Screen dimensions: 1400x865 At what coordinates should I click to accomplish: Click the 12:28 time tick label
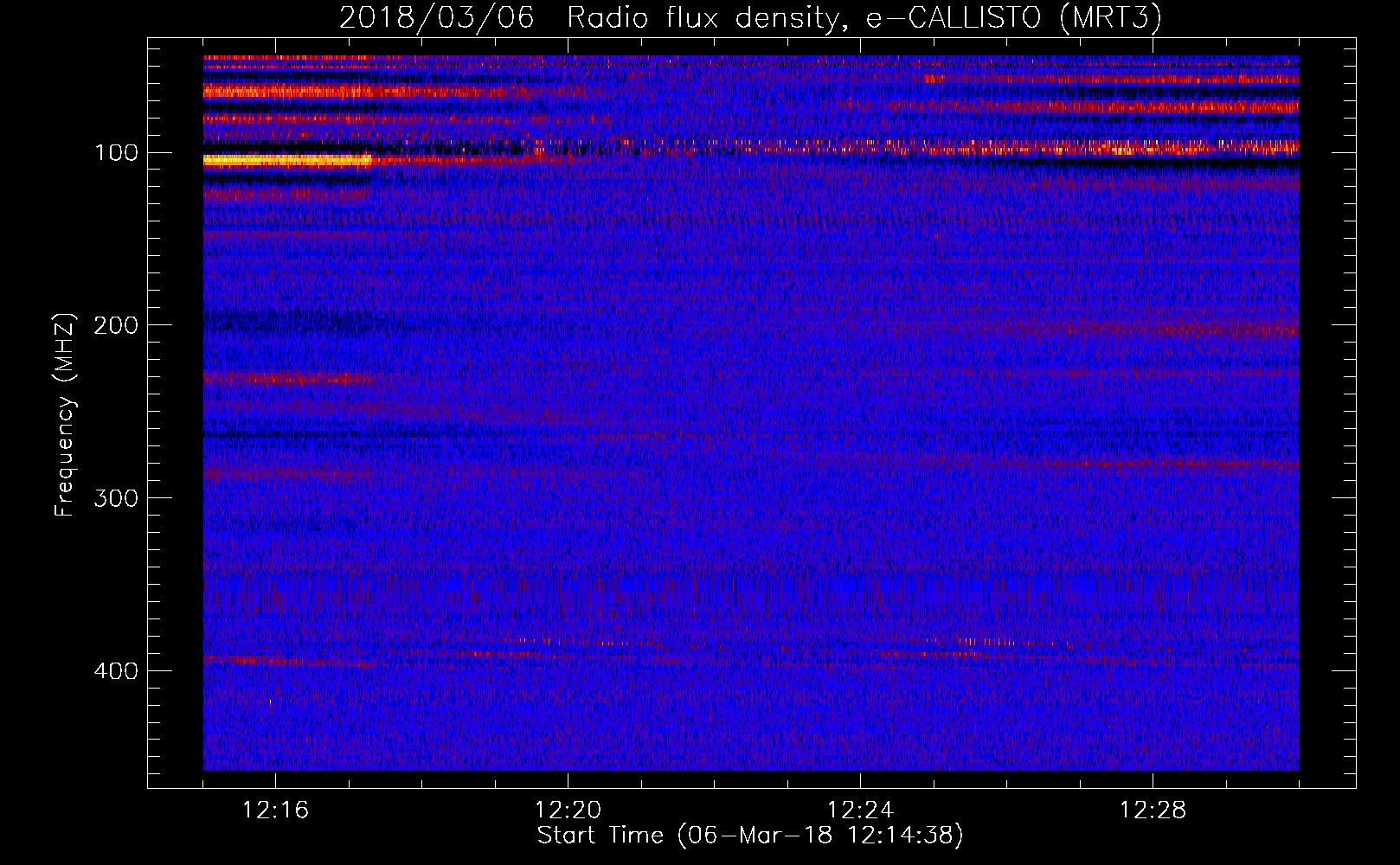tap(1153, 811)
